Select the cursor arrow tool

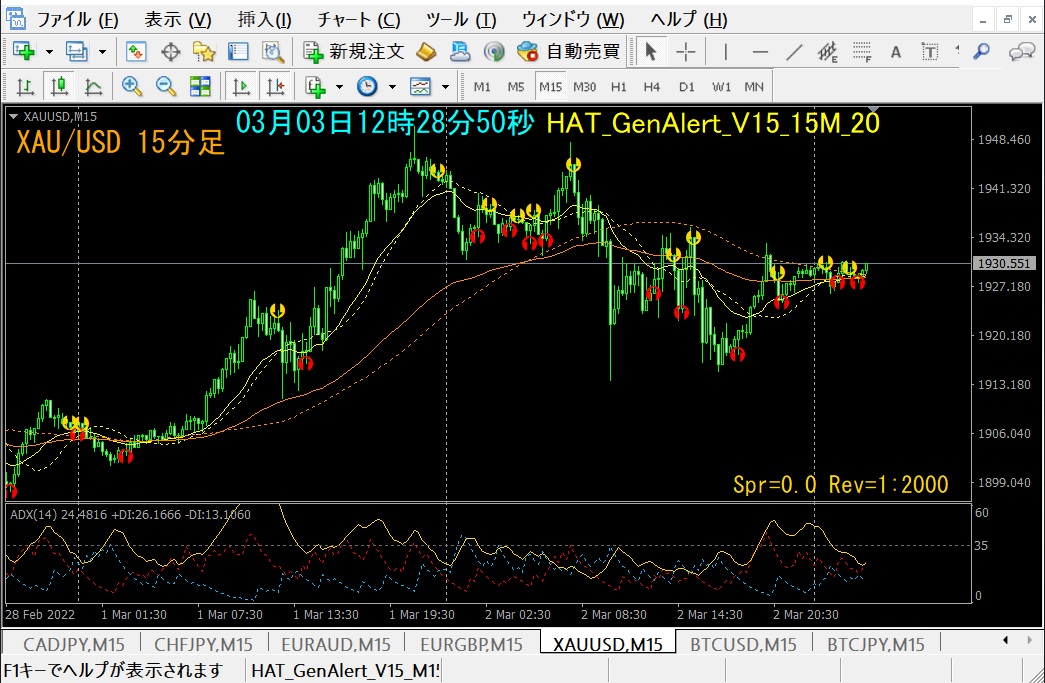651,51
